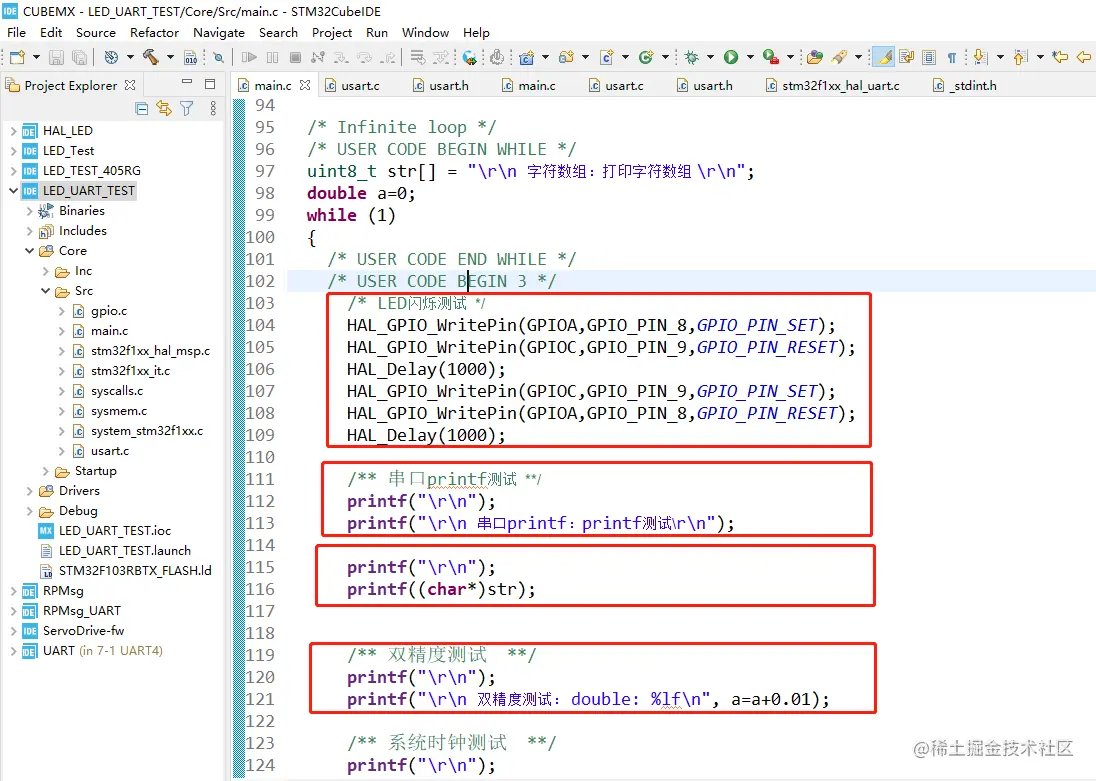Viewport: 1096px width, 781px height.
Task: Open the Source menu
Action: pyautogui.click(x=96, y=33)
